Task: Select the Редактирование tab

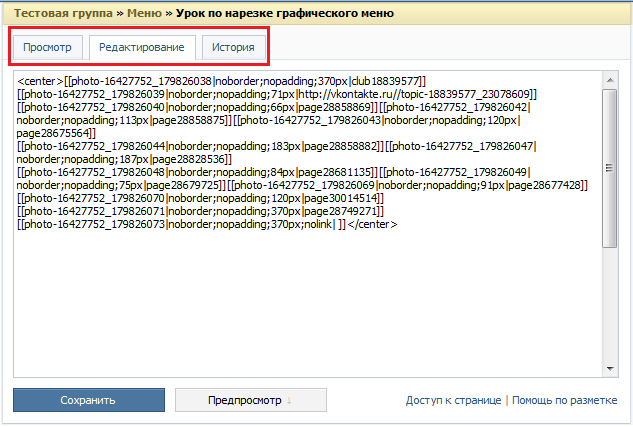Action: (x=142, y=47)
